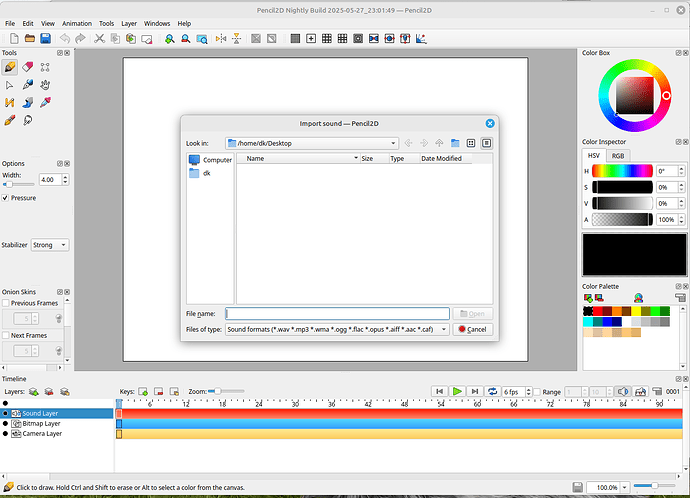The image size is (690, 498).
Task: Click the Add Color palette icon
Action: (x=588, y=298)
